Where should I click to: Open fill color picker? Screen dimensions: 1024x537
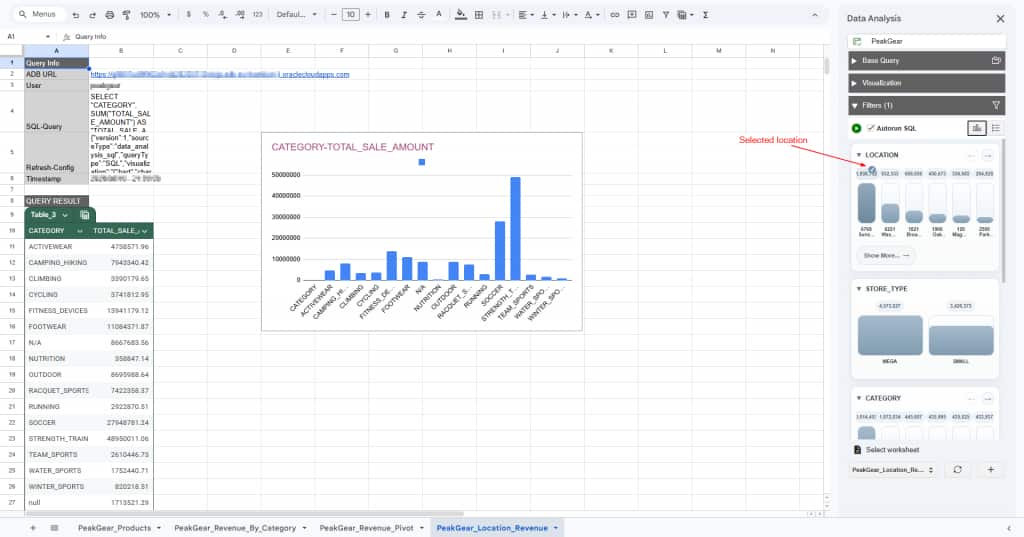click(x=461, y=14)
